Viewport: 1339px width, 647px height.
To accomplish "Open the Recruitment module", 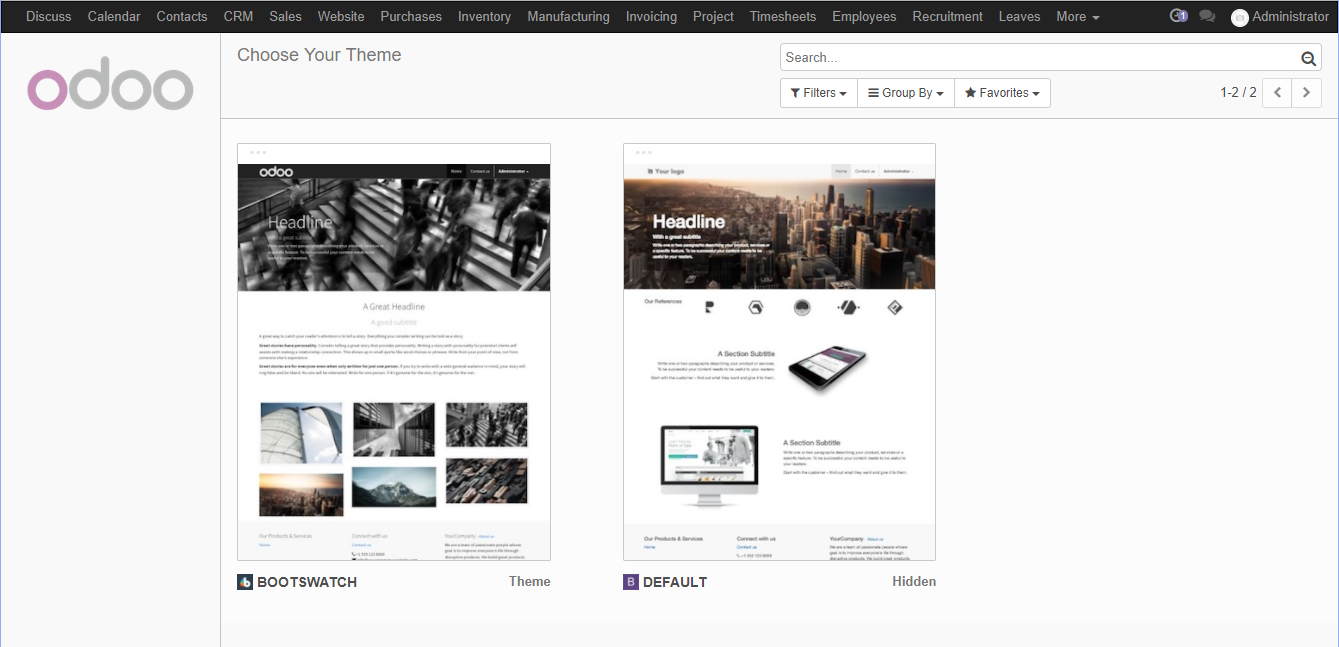I will pos(948,16).
